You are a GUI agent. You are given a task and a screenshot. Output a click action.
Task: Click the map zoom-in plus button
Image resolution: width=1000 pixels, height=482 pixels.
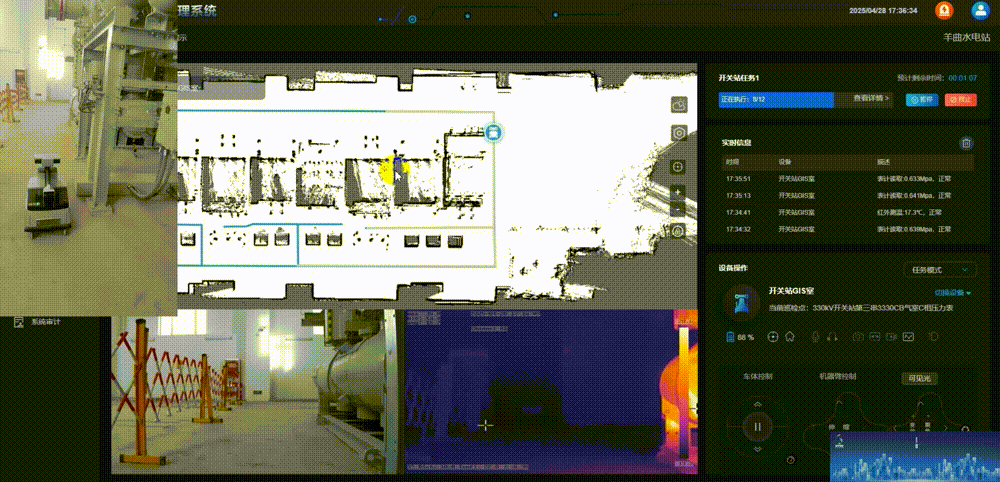[x=679, y=192]
